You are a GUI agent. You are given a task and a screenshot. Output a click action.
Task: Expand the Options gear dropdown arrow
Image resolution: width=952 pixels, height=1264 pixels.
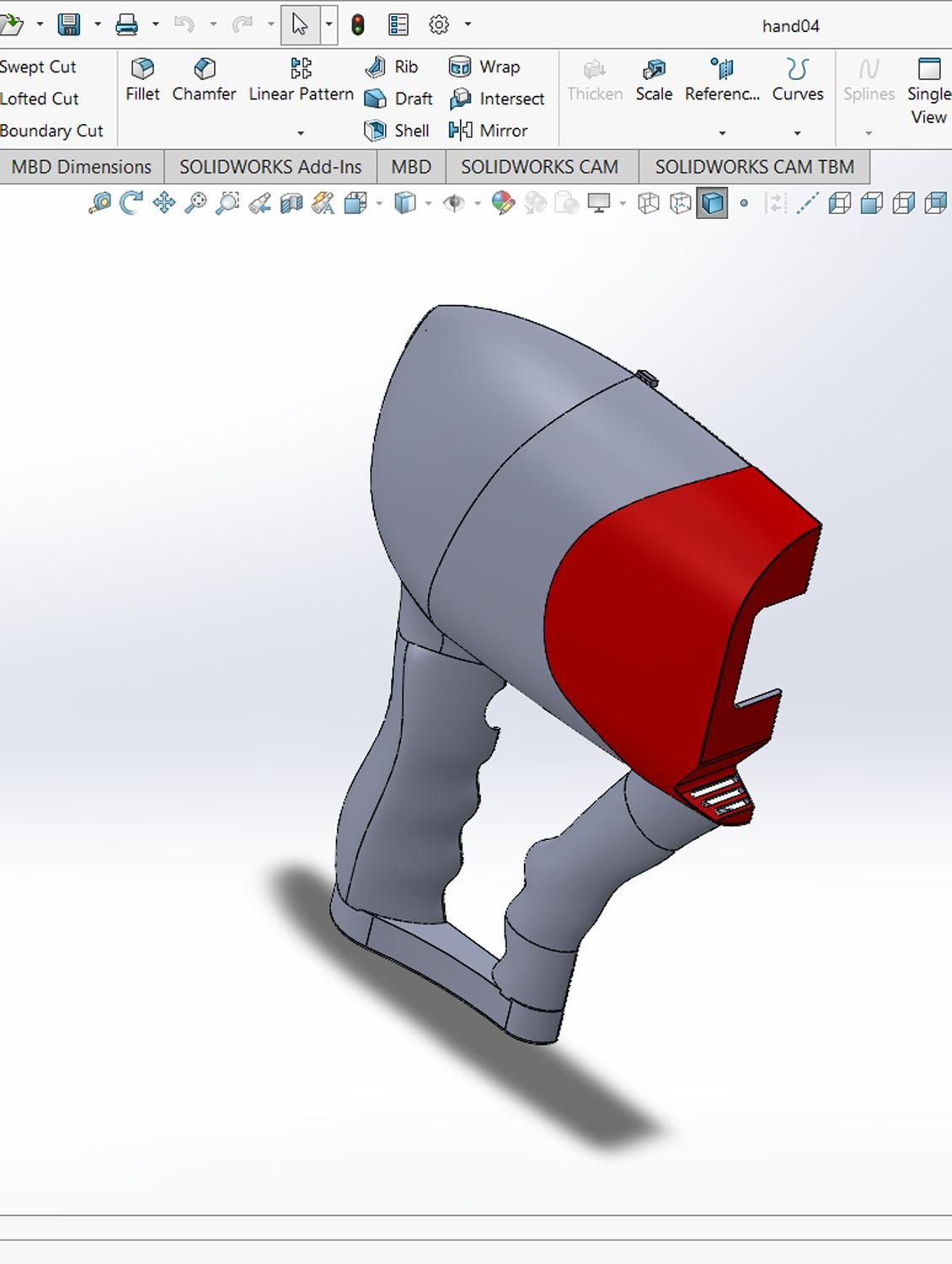click(x=468, y=25)
